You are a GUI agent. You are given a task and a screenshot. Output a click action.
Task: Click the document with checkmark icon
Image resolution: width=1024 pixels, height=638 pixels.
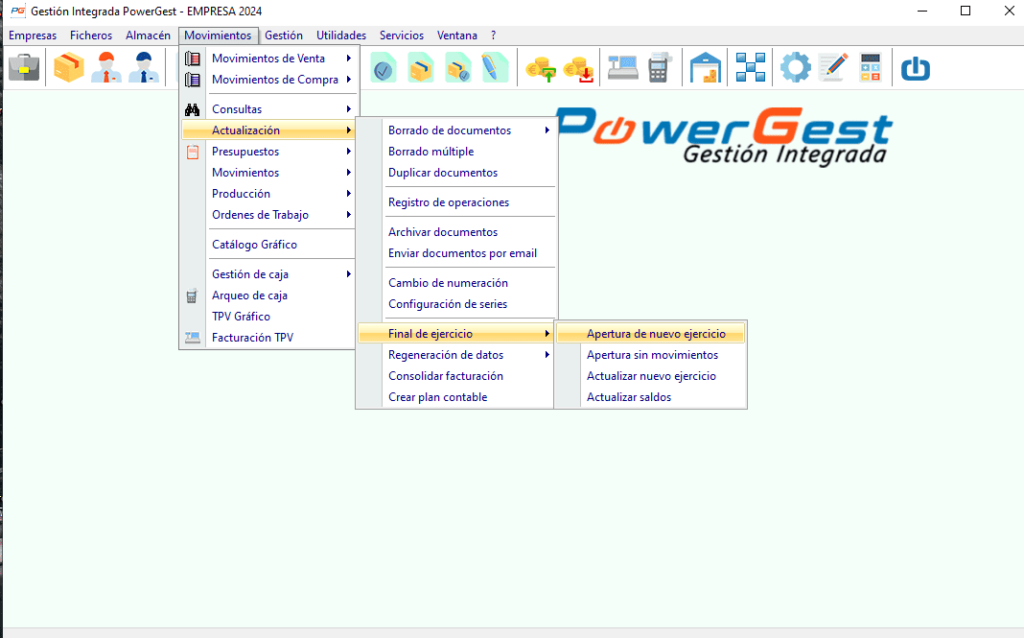click(x=383, y=67)
